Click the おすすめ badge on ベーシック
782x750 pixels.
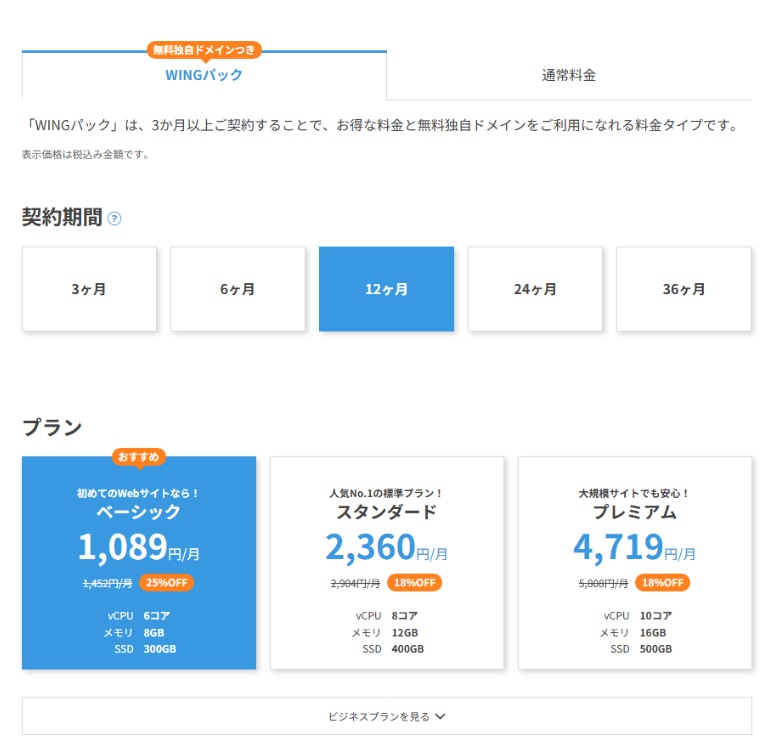[x=139, y=457]
